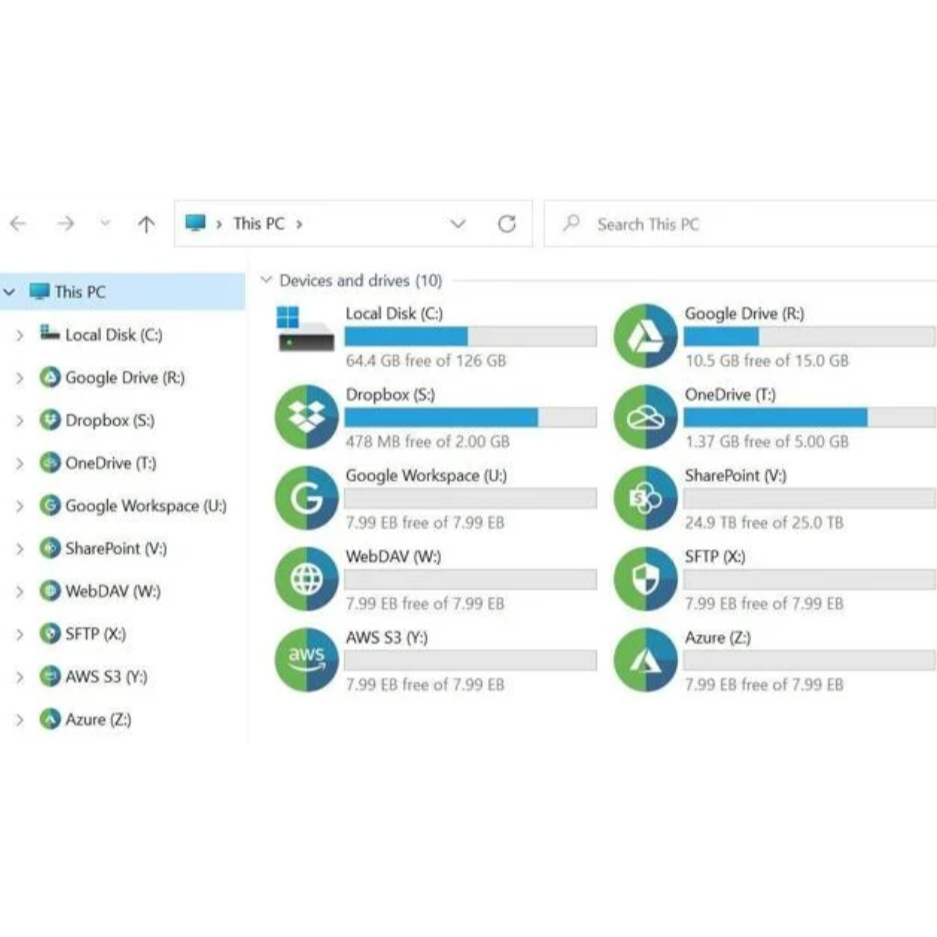The width and height of the screenshot is (937, 937).
Task: Open the large SFTP (X:) shield icon
Action: pos(645,578)
